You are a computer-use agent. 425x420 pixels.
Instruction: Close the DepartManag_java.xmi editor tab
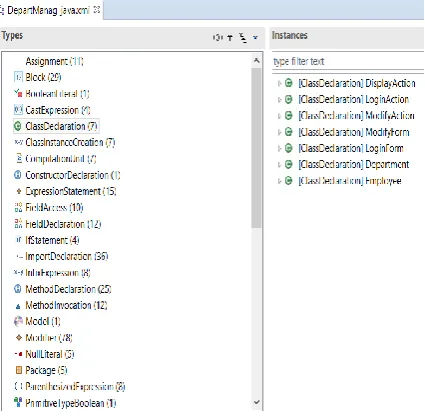pos(97,10)
